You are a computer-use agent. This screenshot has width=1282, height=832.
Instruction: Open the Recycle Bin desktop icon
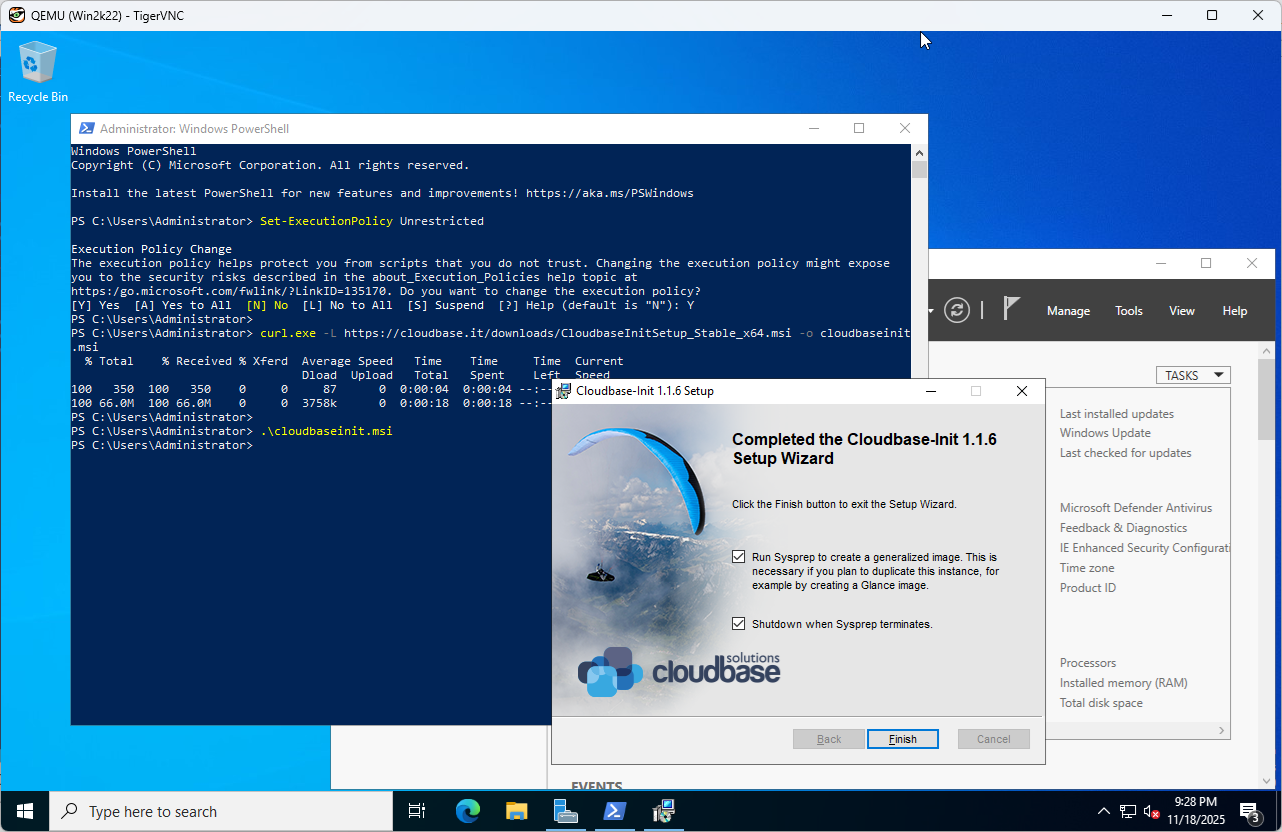point(38,71)
